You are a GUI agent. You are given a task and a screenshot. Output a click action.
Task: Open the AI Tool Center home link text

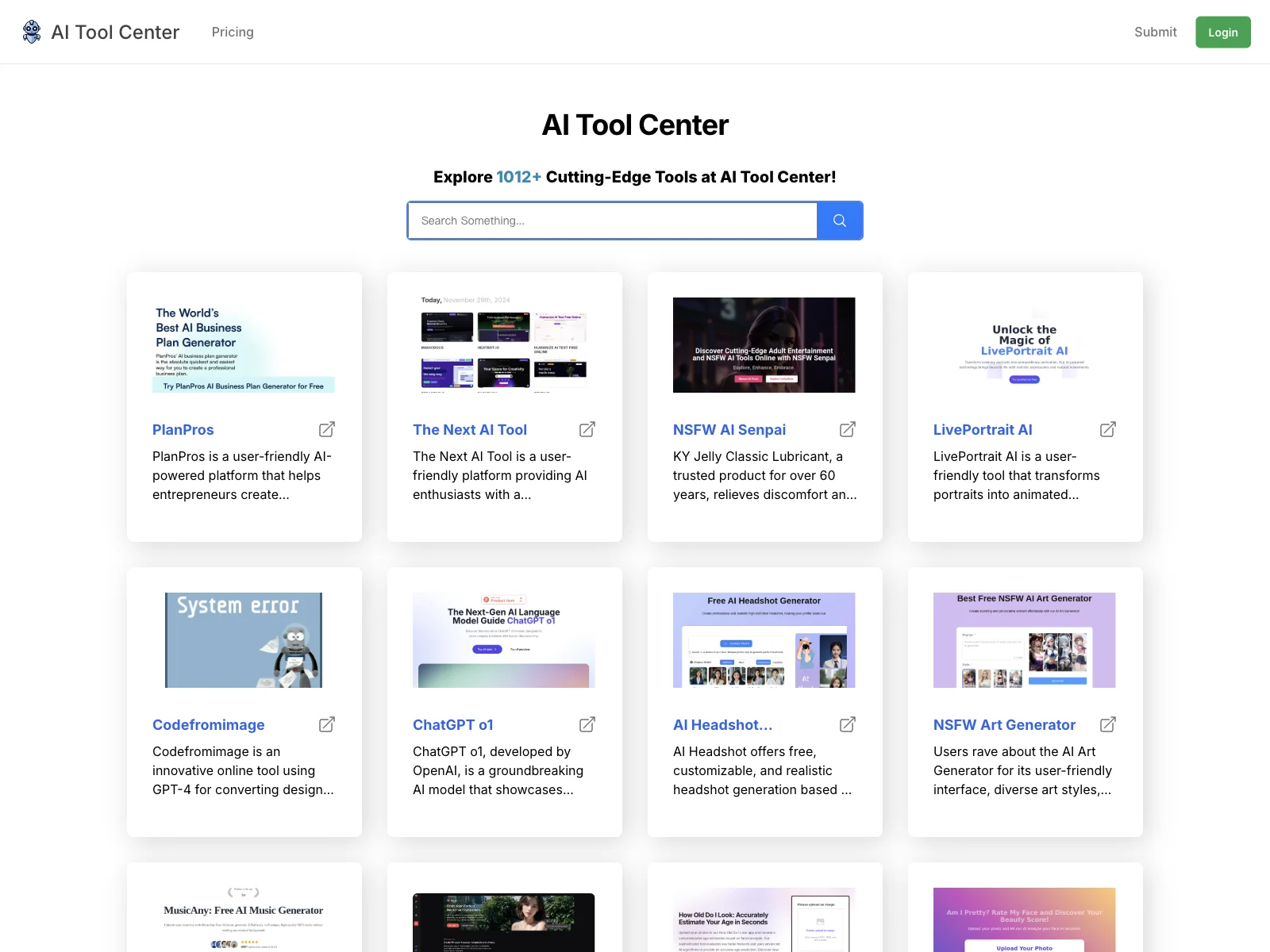coord(115,32)
